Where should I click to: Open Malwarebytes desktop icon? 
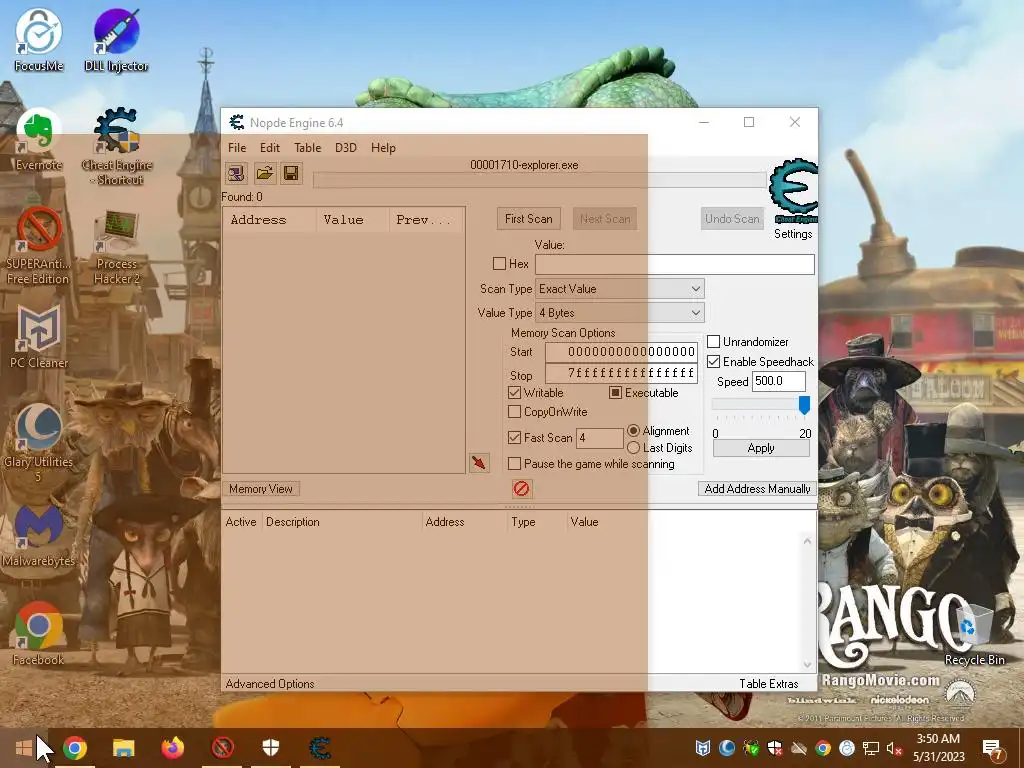click(39, 536)
